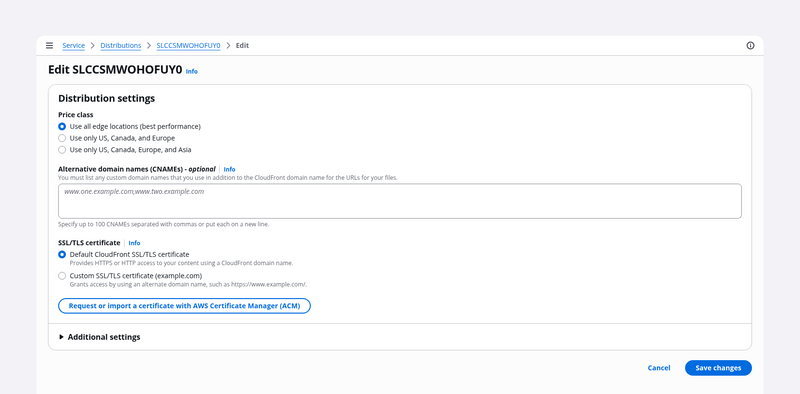Image resolution: width=800 pixels, height=394 pixels.
Task: Click the Edit breadcrumb text
Action: 242,45
